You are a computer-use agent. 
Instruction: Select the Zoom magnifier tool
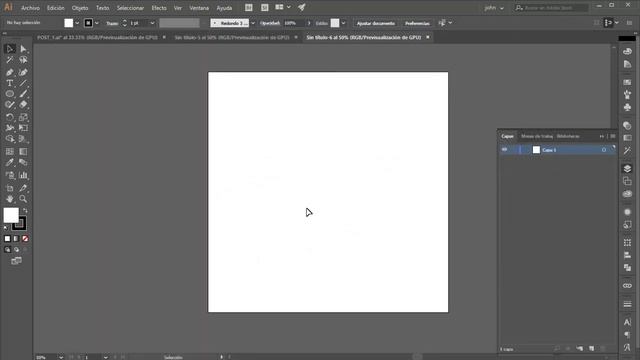[23, 199]
